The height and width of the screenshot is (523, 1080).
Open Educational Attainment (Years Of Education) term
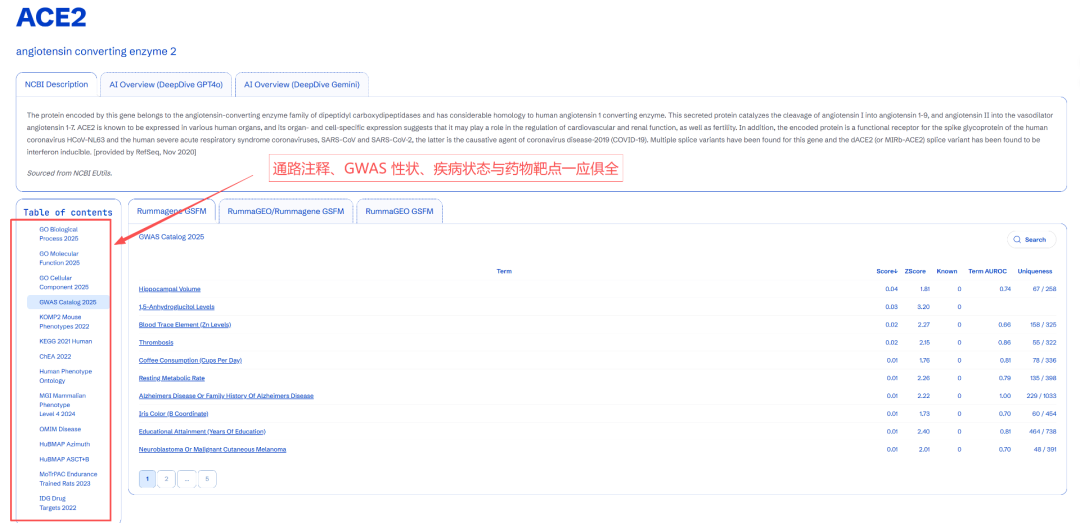coord(202,431)
